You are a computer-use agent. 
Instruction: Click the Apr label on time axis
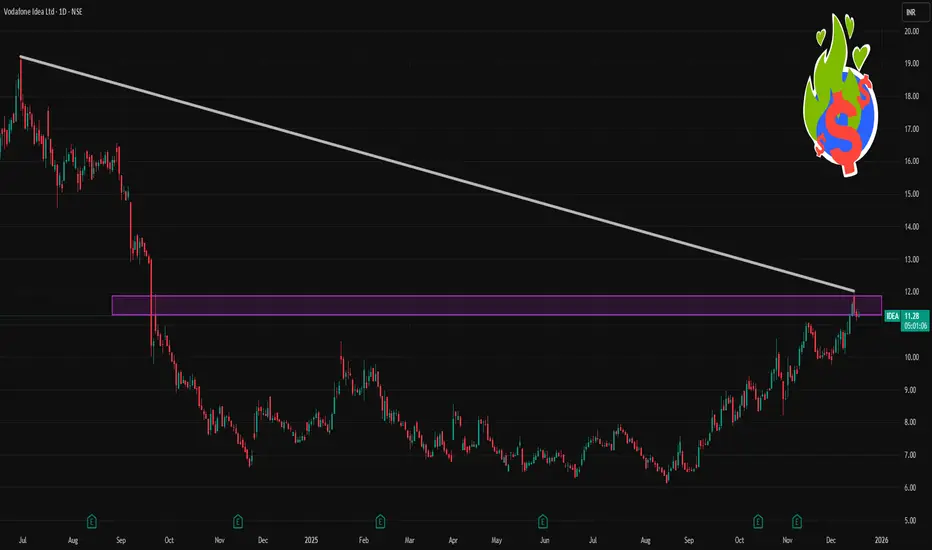point(453,540)
